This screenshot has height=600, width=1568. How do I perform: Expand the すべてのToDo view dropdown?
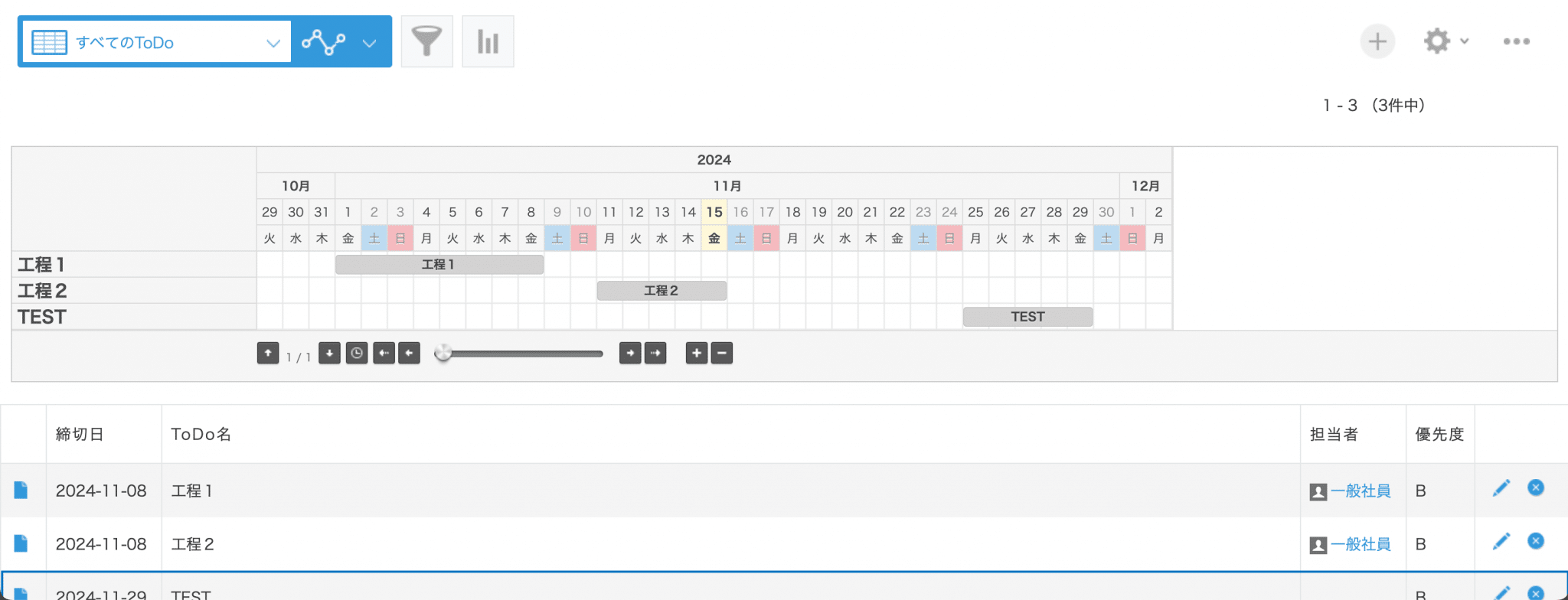273,43
